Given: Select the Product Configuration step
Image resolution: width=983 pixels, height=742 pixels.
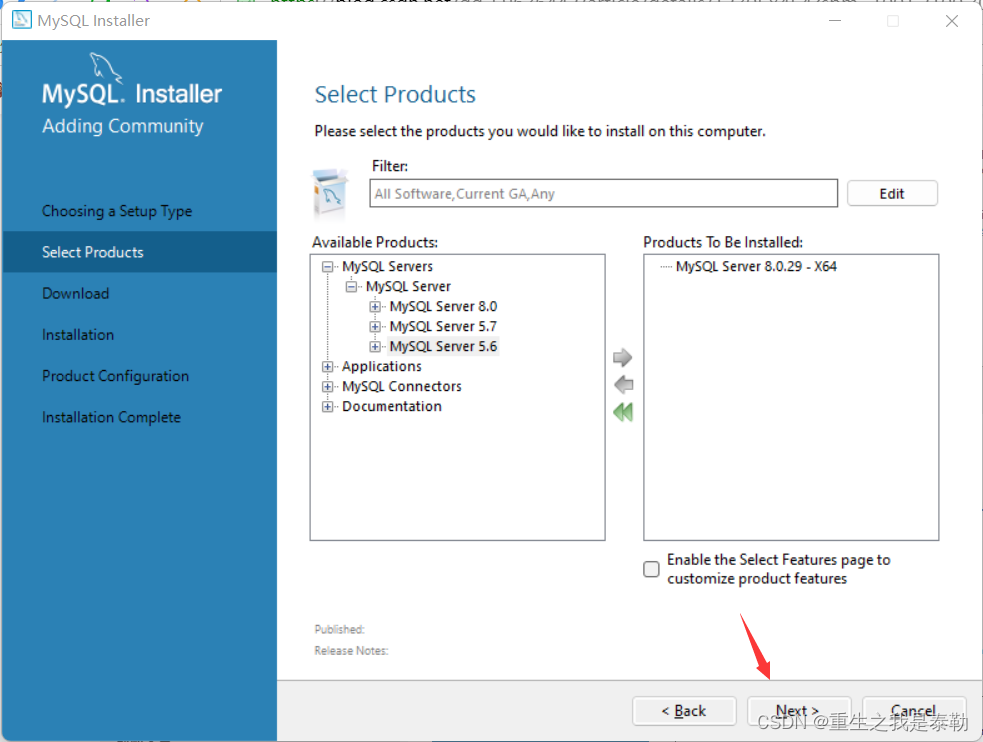Looking at the screenshot, I should pos(115,376).
